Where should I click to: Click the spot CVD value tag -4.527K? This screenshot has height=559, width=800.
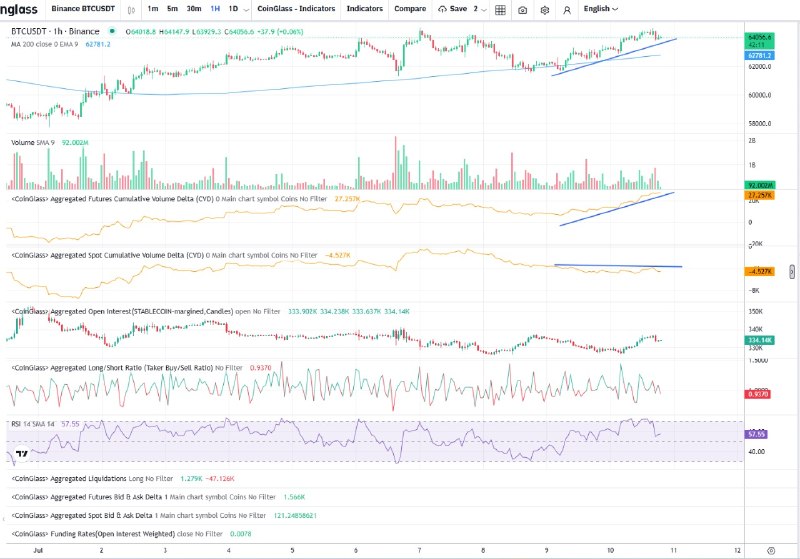coord(760,272)
